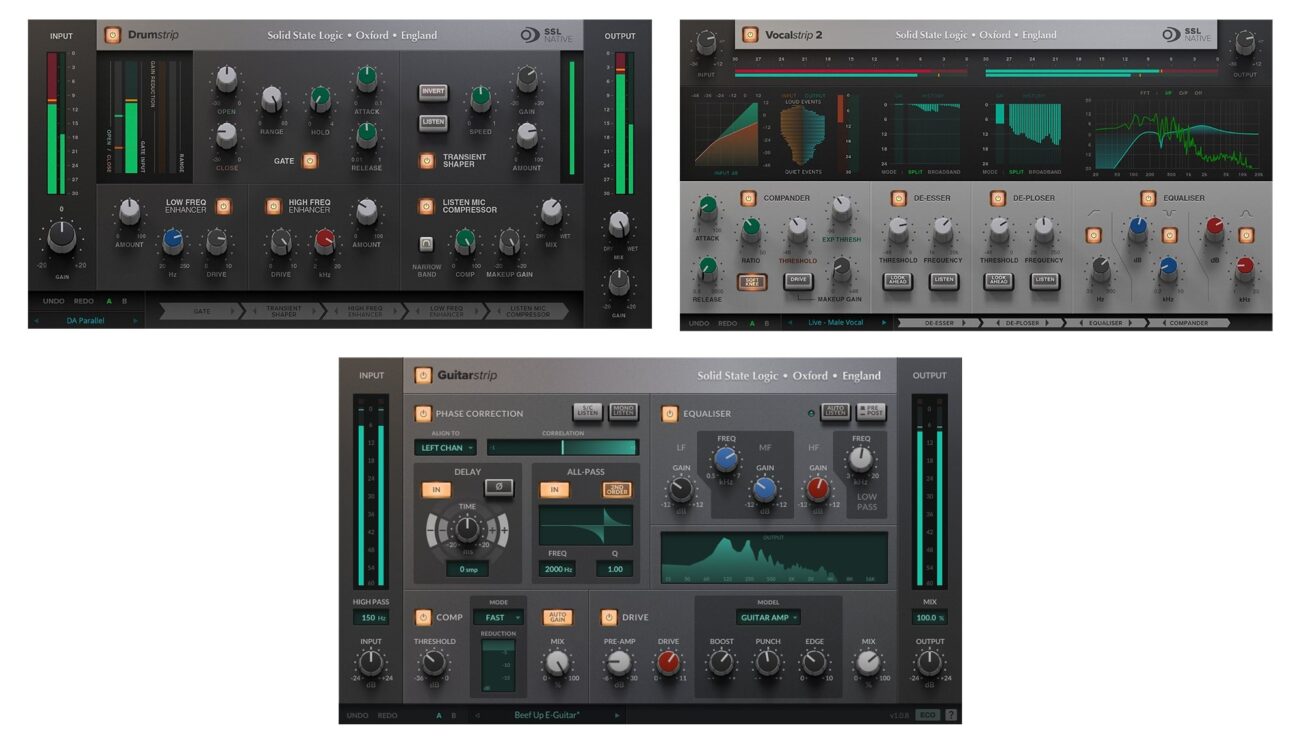
Task: Toggle the Guitarstrip plugin power button
Action: coord(423,375)
